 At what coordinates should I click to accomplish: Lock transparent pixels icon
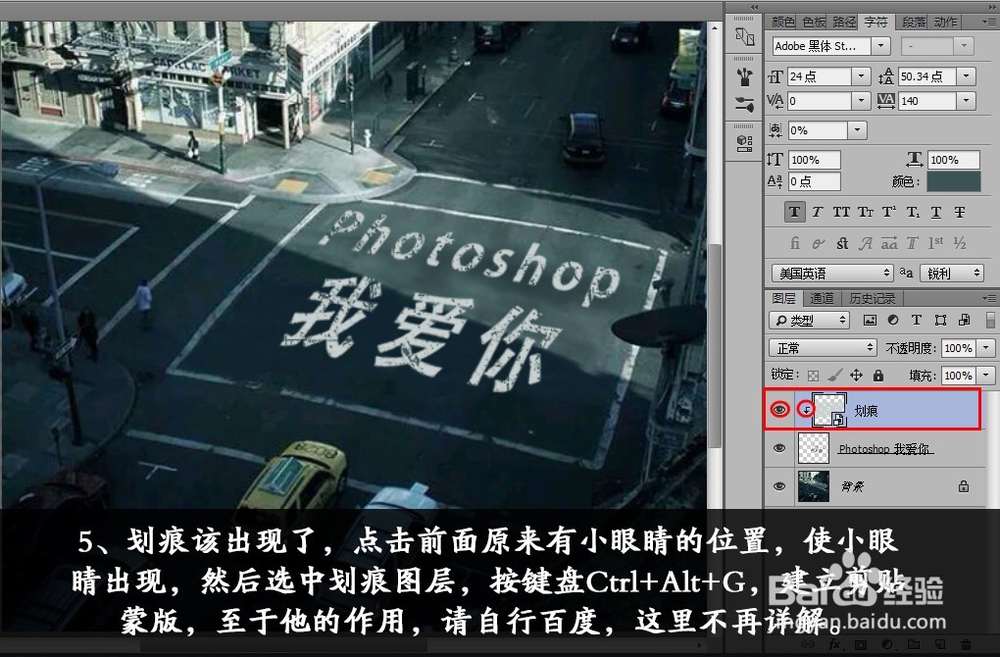pos(813,376)
